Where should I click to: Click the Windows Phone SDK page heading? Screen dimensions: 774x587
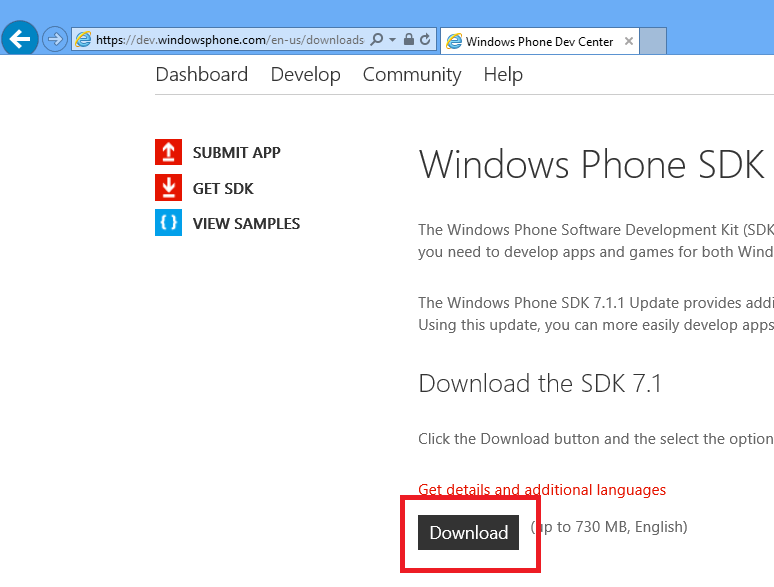point(591,164)
